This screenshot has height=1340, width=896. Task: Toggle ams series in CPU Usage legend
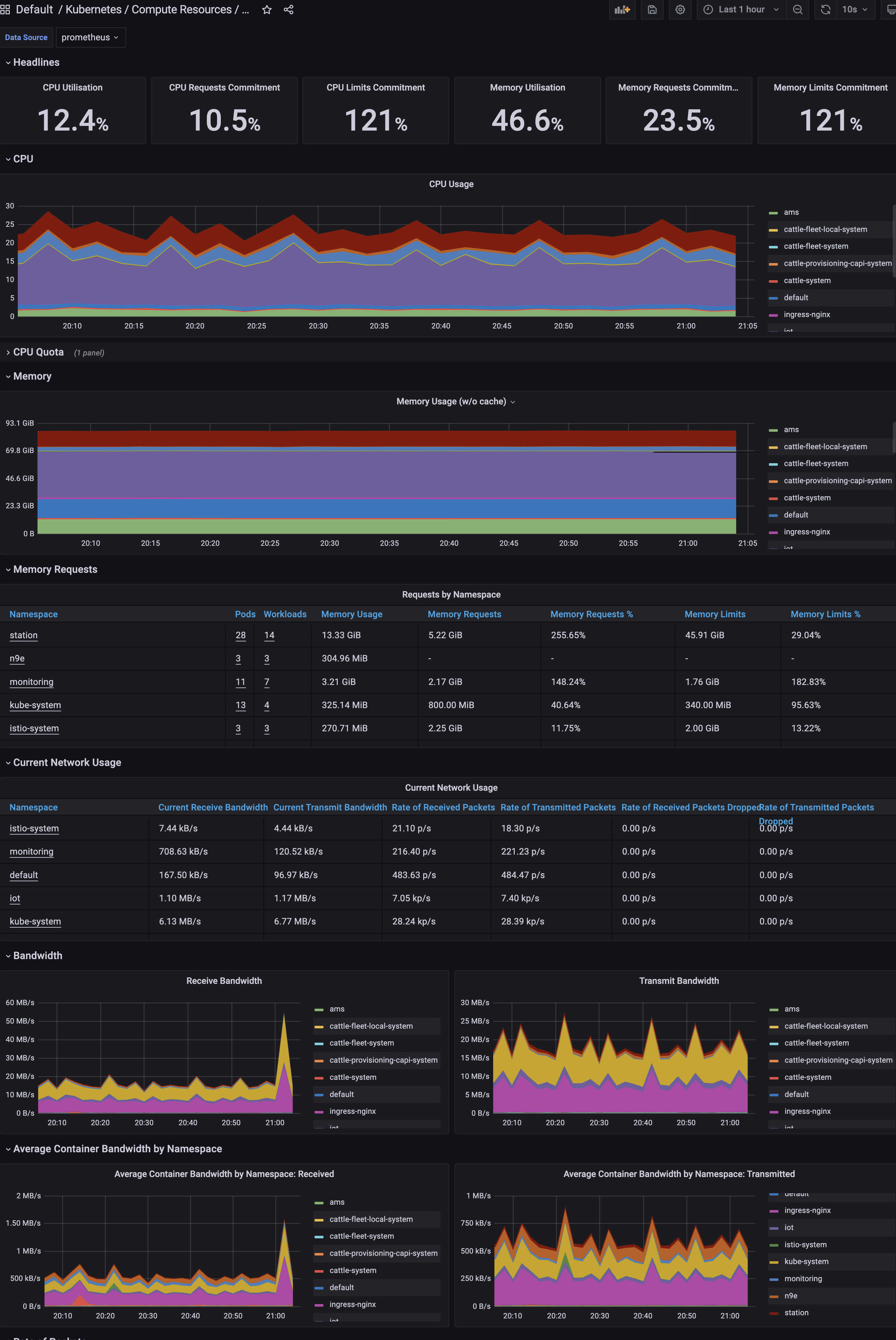791,213
